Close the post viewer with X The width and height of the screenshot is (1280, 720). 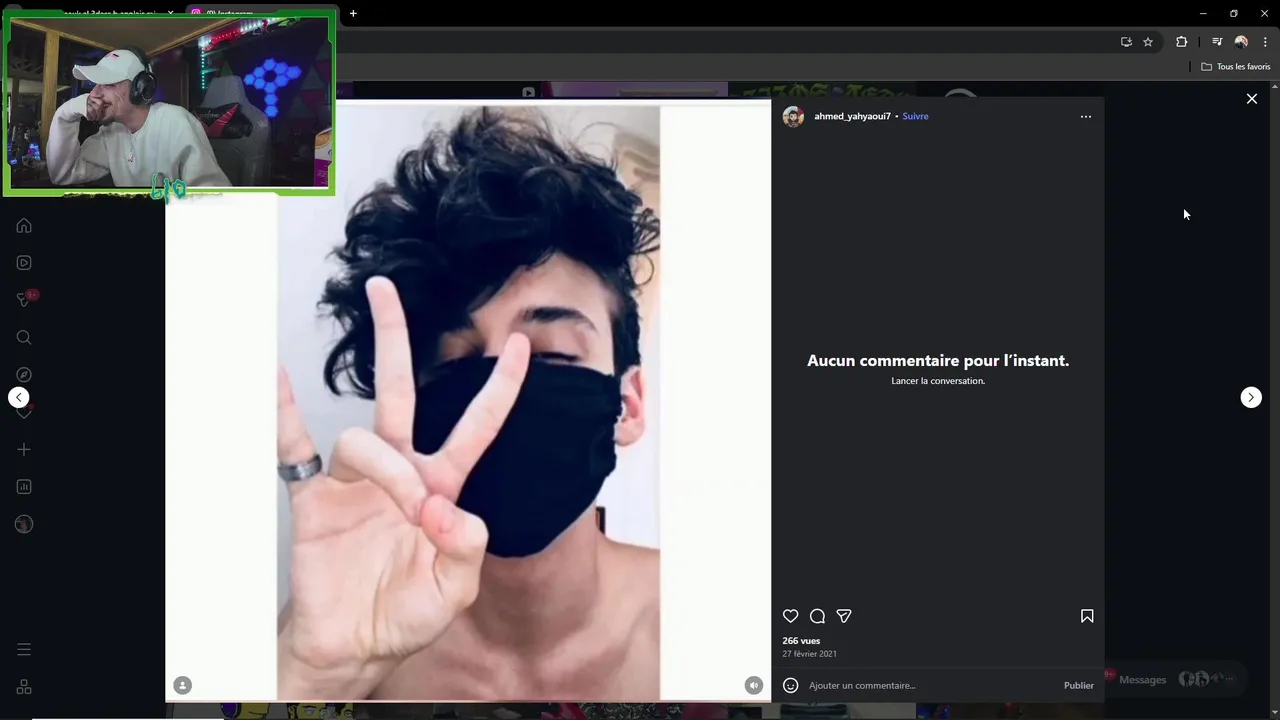(x=1251, y=99)
